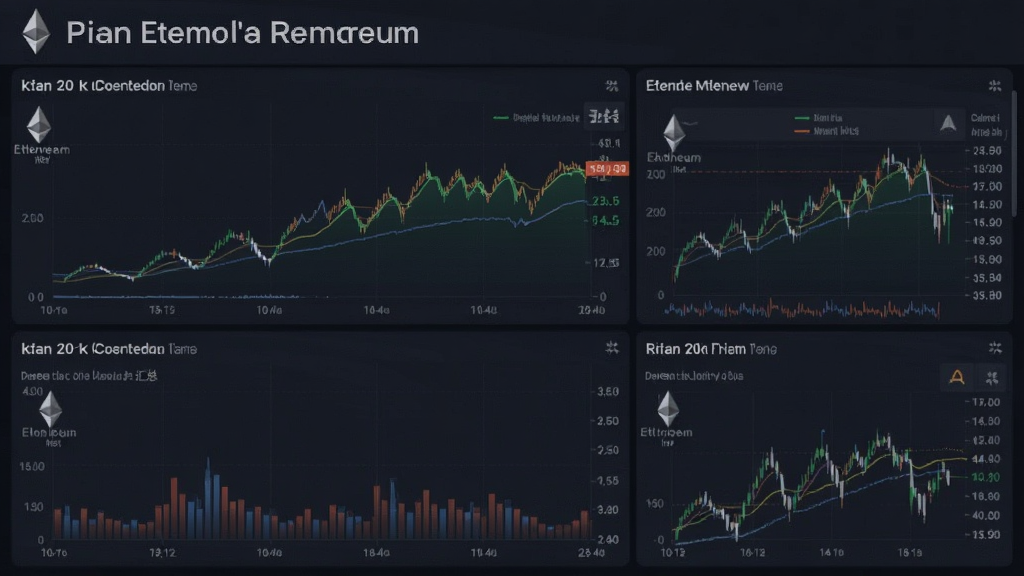Viewport: 1024px width, 576px height.
Task: Click the grey triangle icon in the 'Etende Mlenew' legend bar
Action: tap(948, 123)
